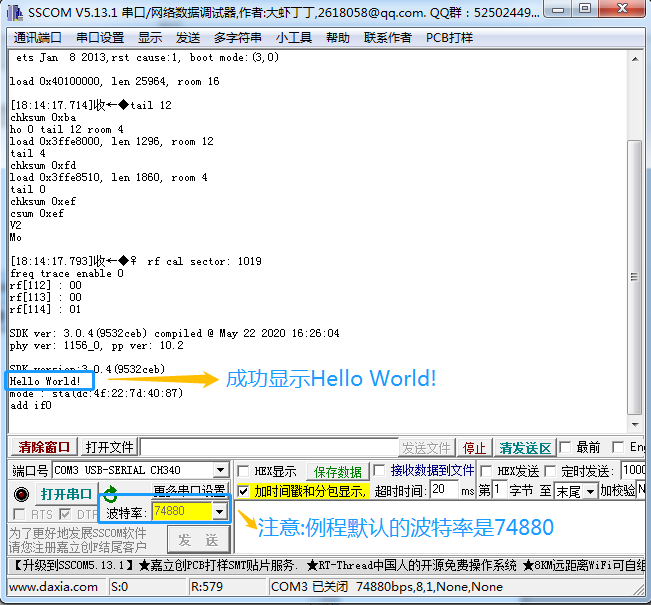
Task: Click the 定时发送 interval field showing 1000
Action: tap(633, 470)
